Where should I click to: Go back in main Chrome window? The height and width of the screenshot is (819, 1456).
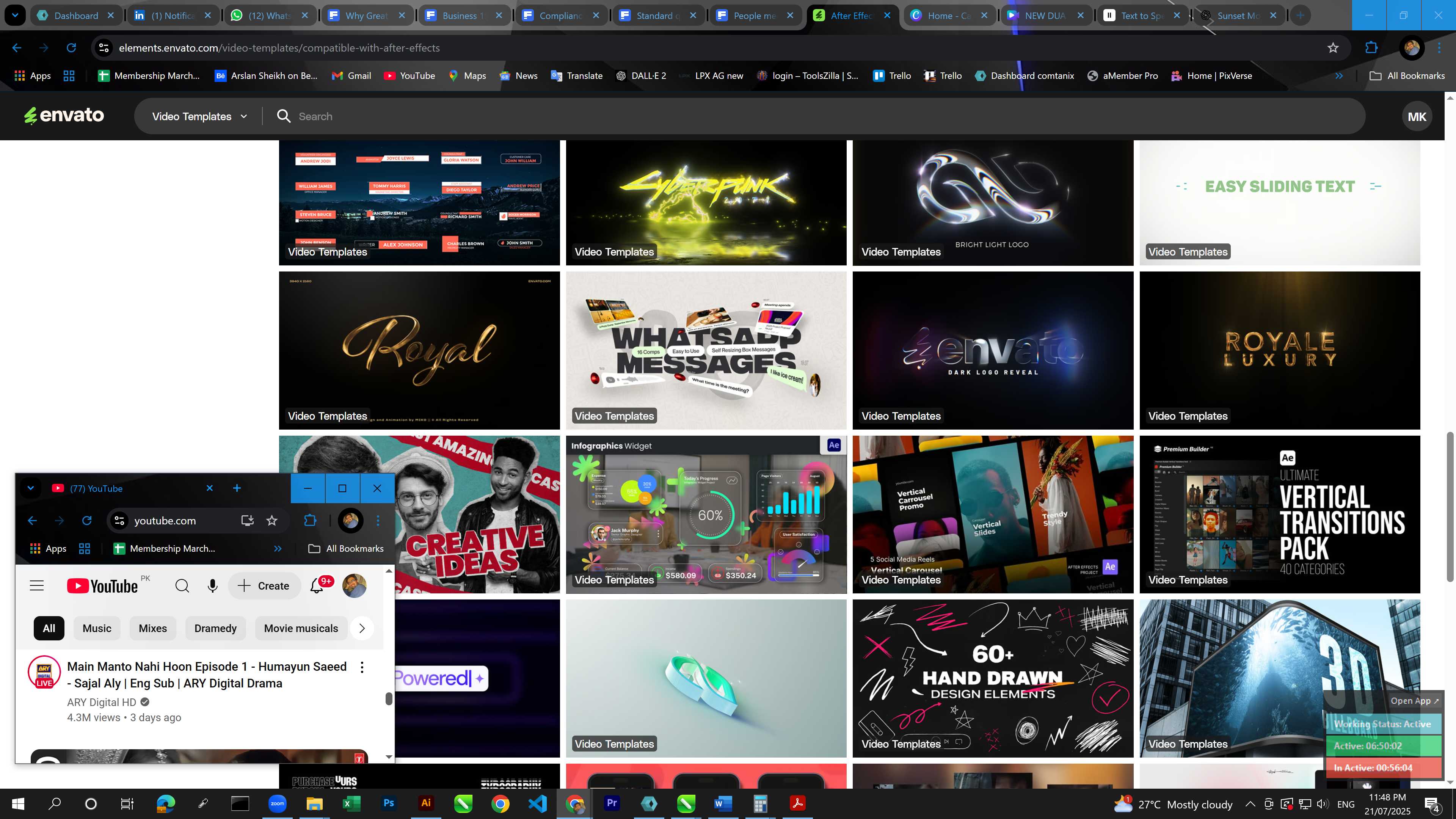[17, 48]
